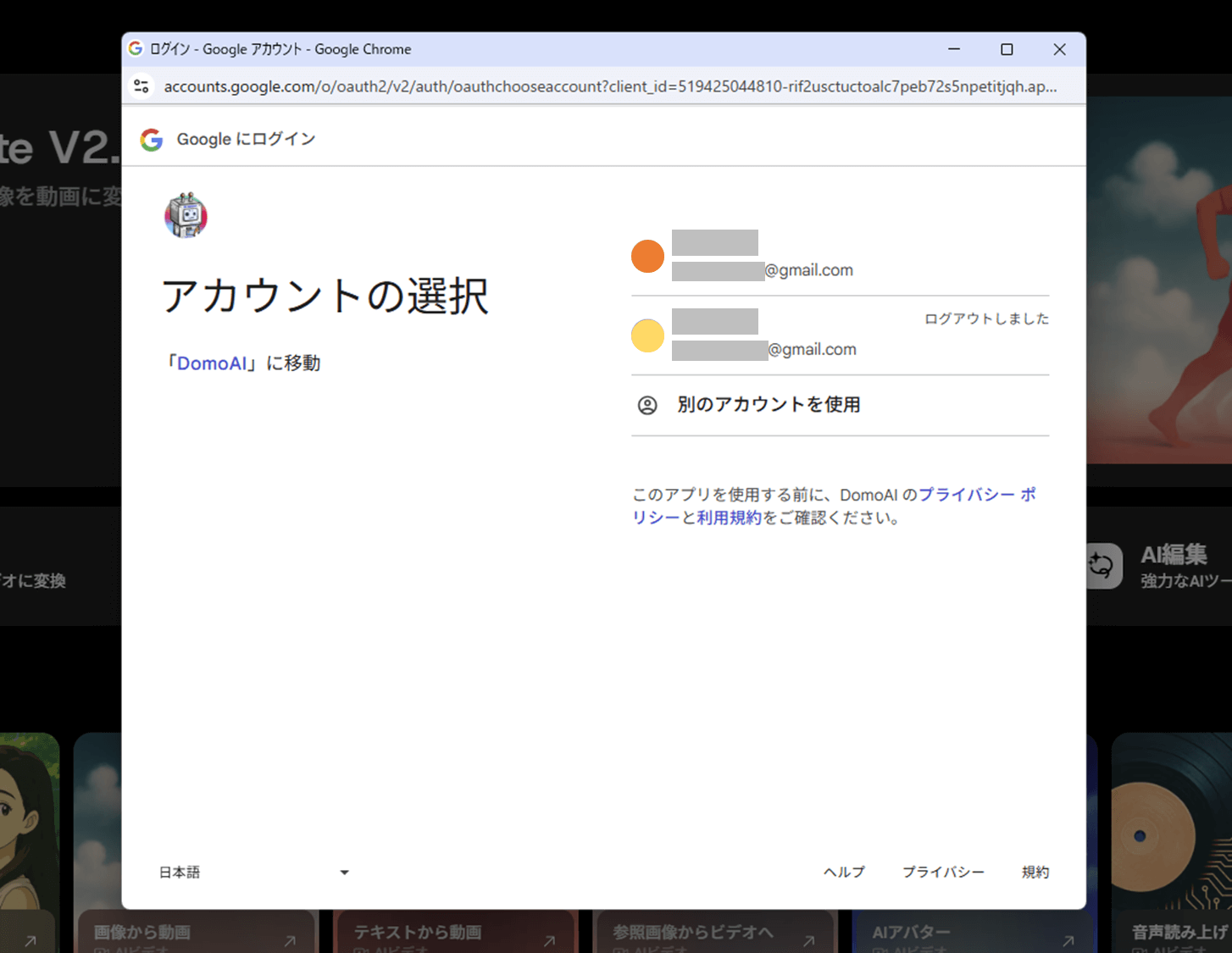Viewport: 1232px width, 953px height.
Task: Open the DomoAI link in '「DomoAI」に移動'
Action: (x=212, y=363)
